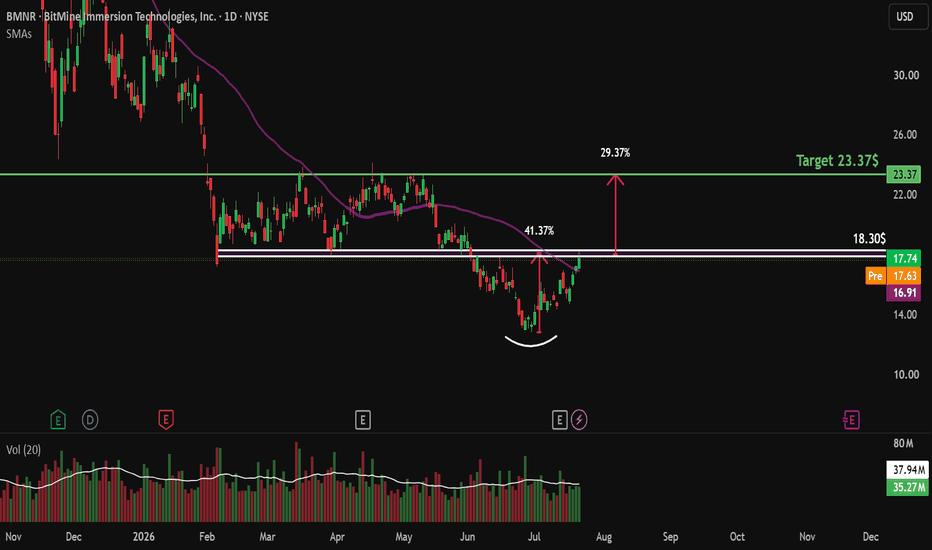Click the Target 23.37$ annotation text
Viewport: 932px width, 550px height.
point(837,161)
